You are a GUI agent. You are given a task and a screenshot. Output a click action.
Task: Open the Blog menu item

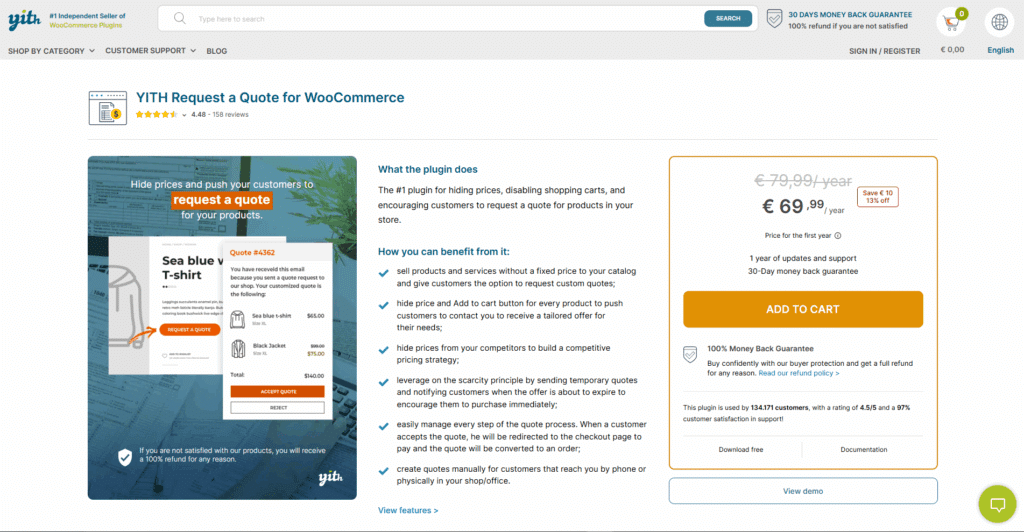(217, 50)
